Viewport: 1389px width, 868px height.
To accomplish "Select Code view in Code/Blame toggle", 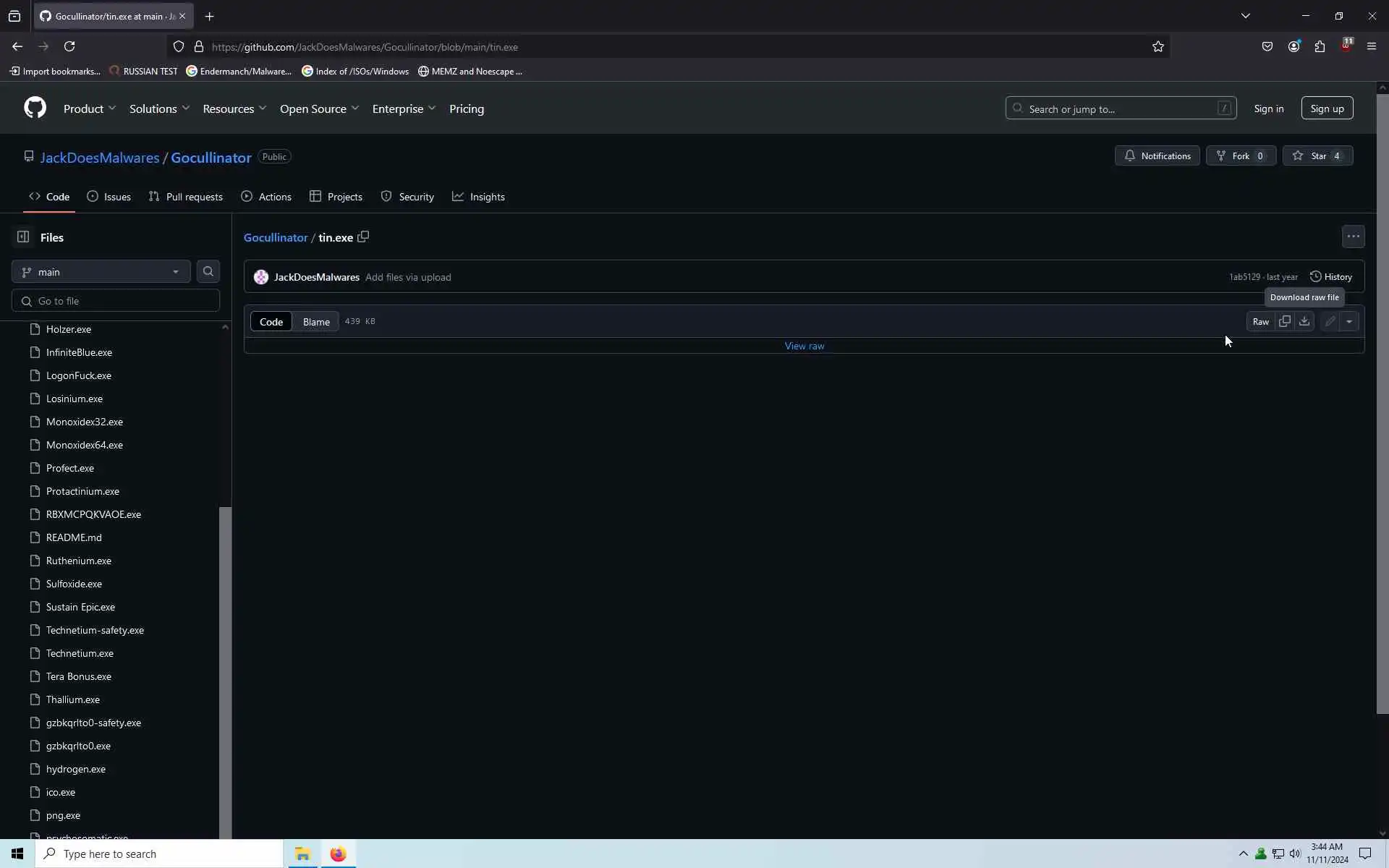I will coord(271,322).
